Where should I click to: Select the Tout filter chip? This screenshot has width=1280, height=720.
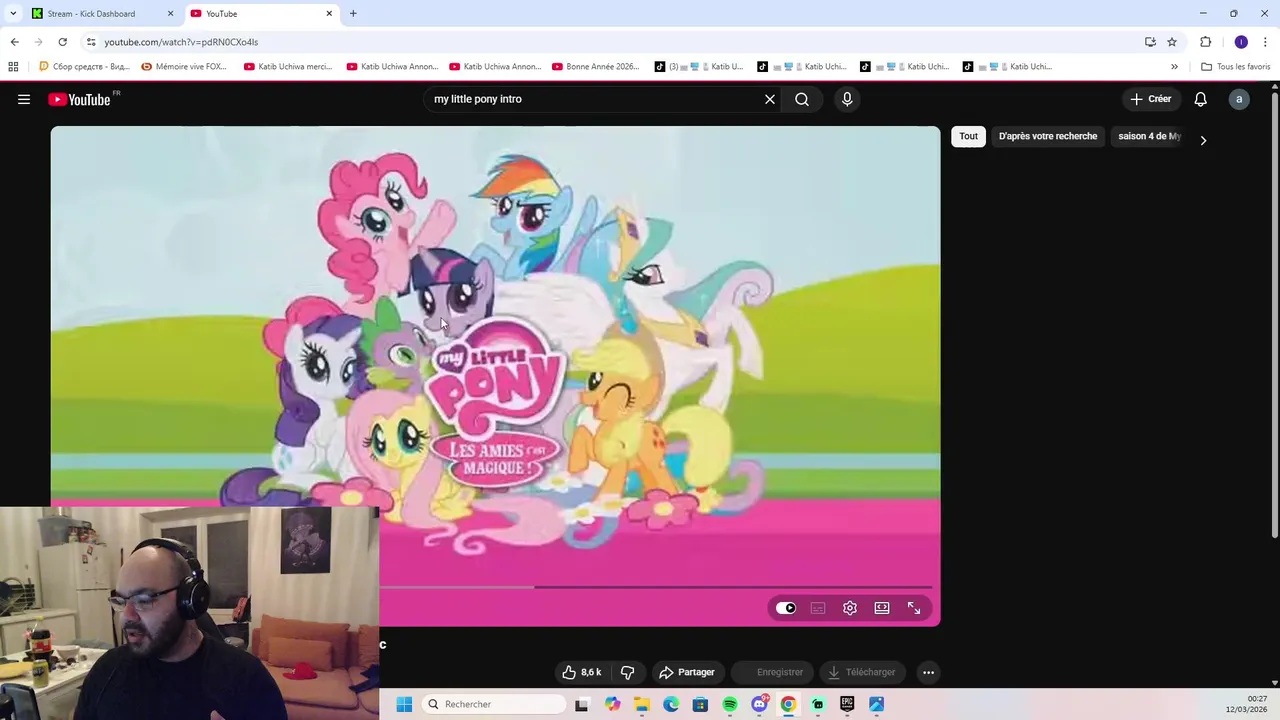tap(968, 136)
